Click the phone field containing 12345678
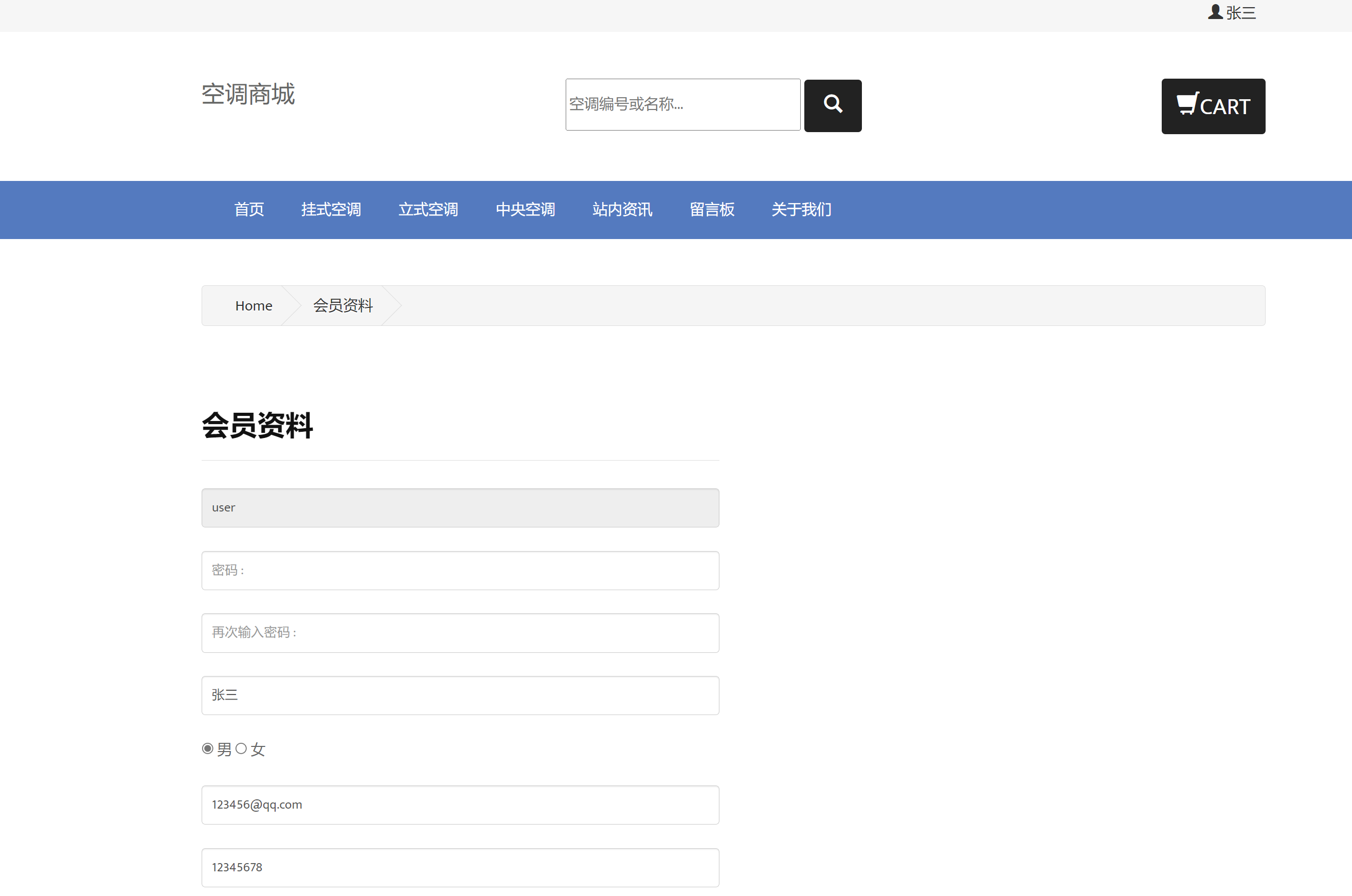This screenshot has width=1352, height=896. click(460, 867)
